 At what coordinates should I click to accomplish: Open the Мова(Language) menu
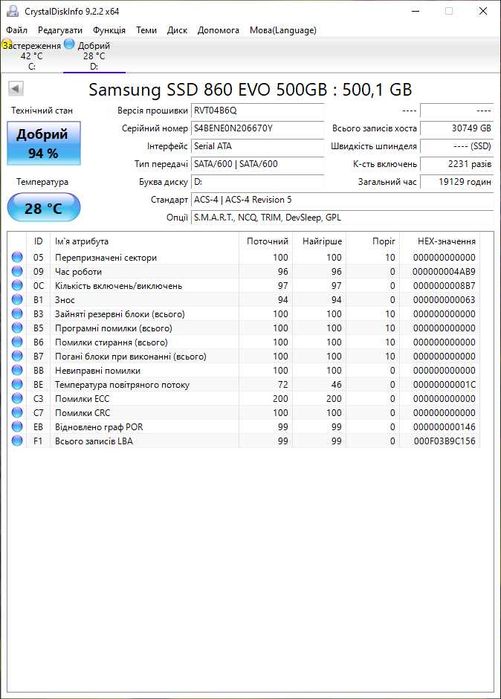click(x=283, y=30)
